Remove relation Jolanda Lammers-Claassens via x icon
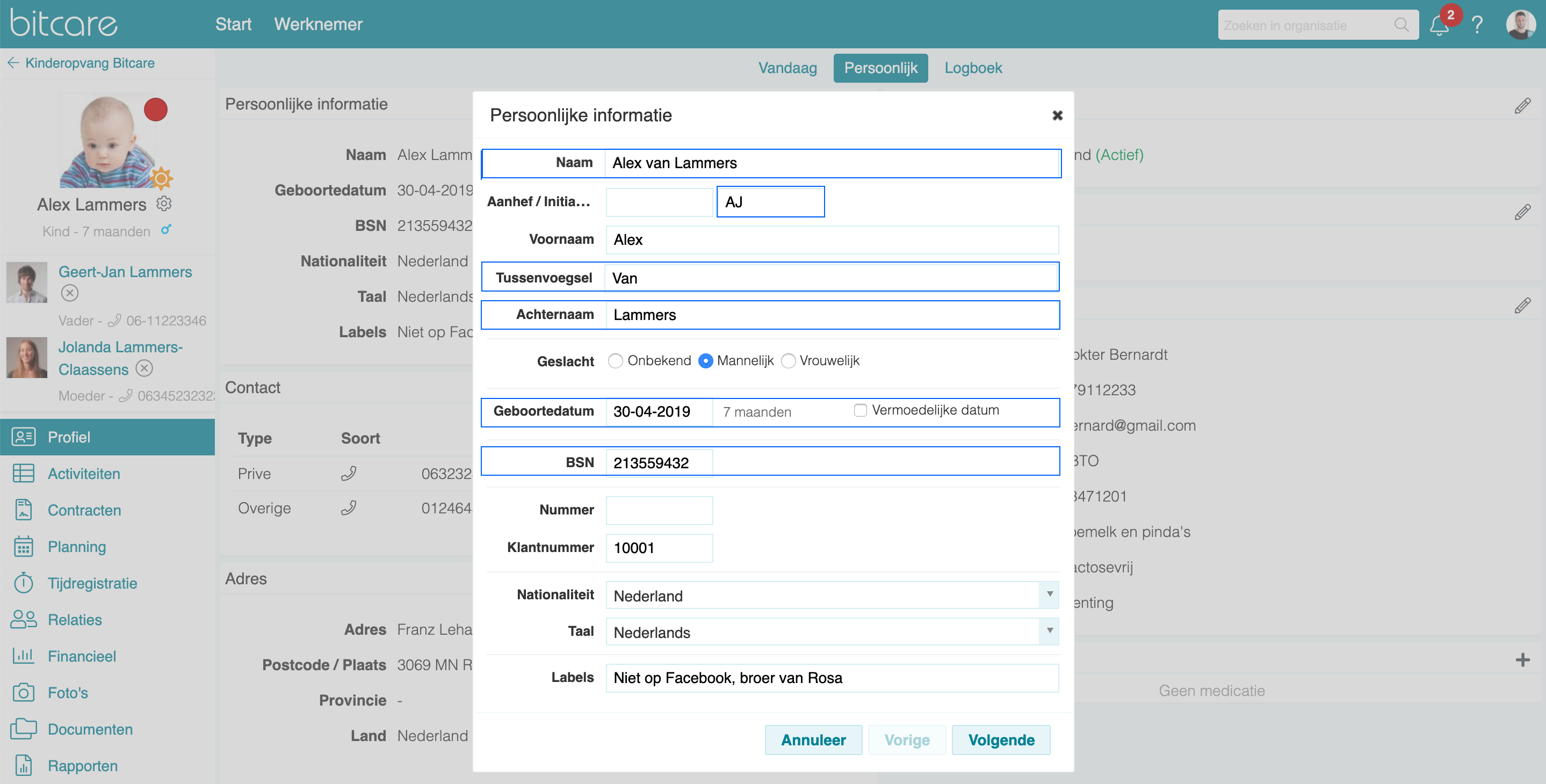 [144, 368]
